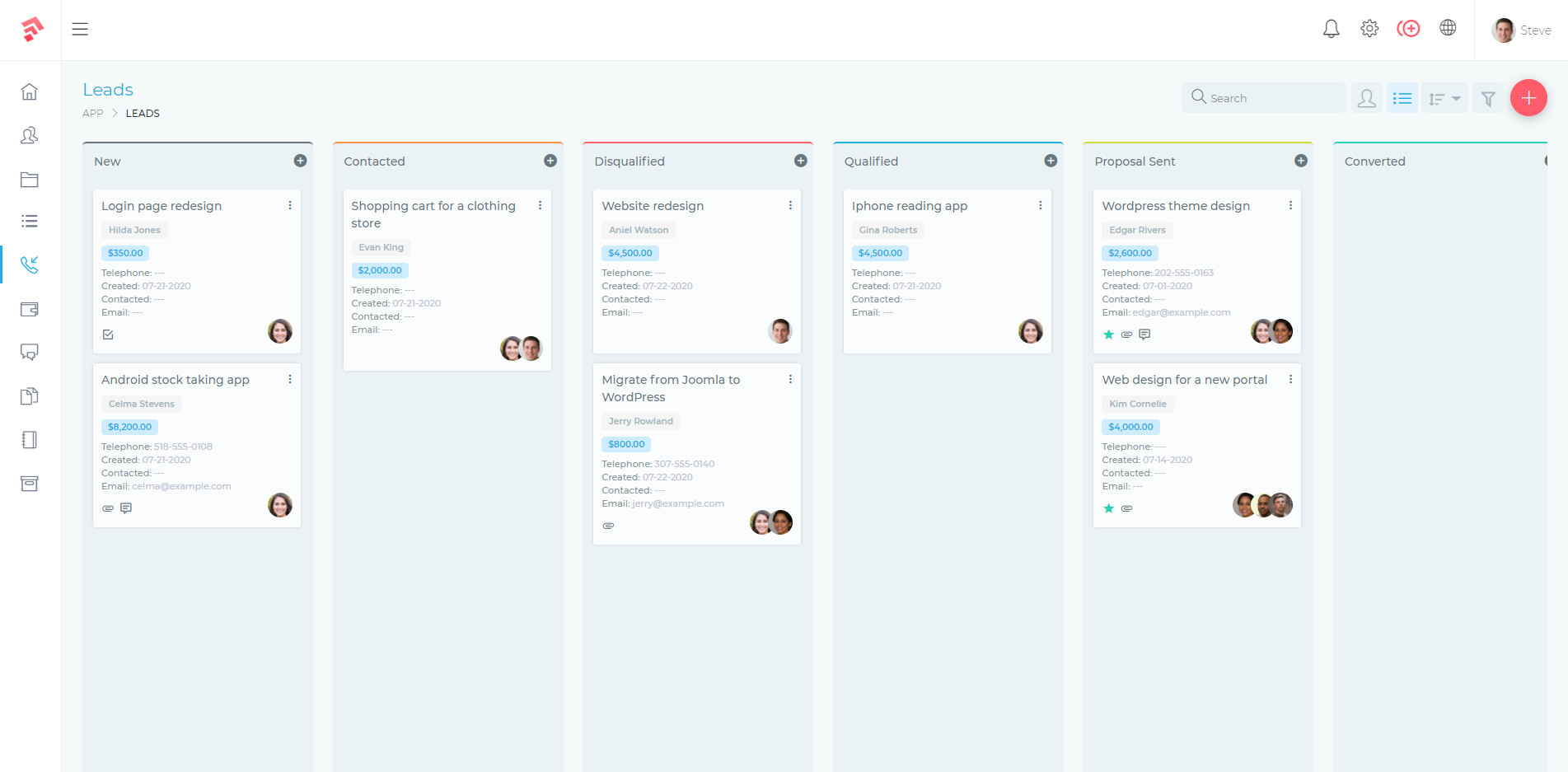Open the wallet section from the sidebar
Image resolution: width=1568 pixels, height=772 pixels.
point(30,309)
